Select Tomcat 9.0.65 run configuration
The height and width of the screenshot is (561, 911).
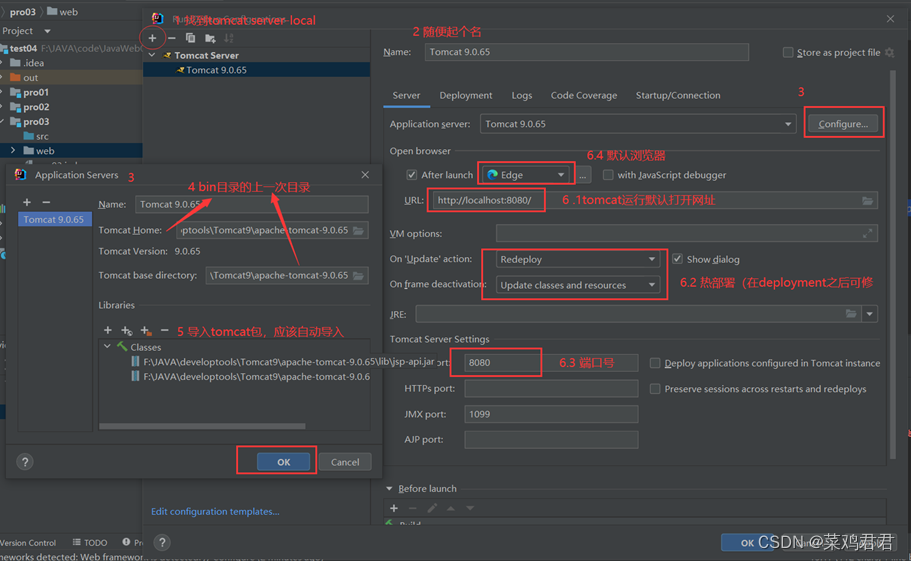click(256, 70)
